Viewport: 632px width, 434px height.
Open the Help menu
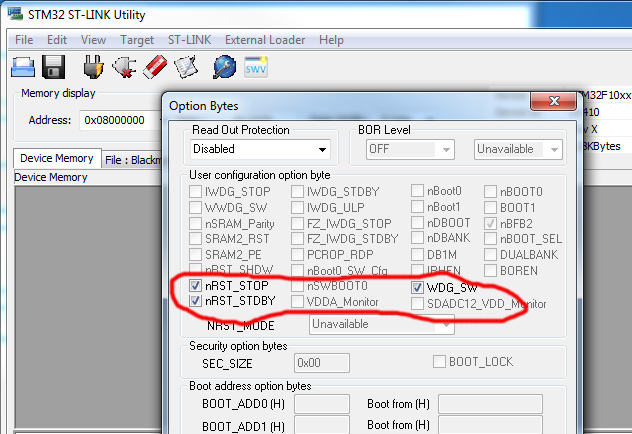[x=331, y=40]
